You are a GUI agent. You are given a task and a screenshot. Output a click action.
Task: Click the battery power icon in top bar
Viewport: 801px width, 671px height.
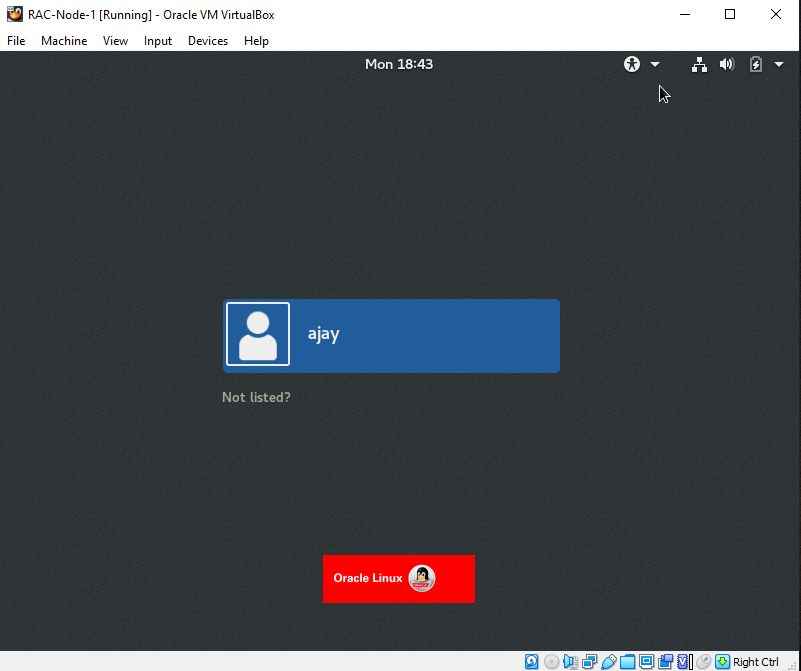tap(756, 64)
